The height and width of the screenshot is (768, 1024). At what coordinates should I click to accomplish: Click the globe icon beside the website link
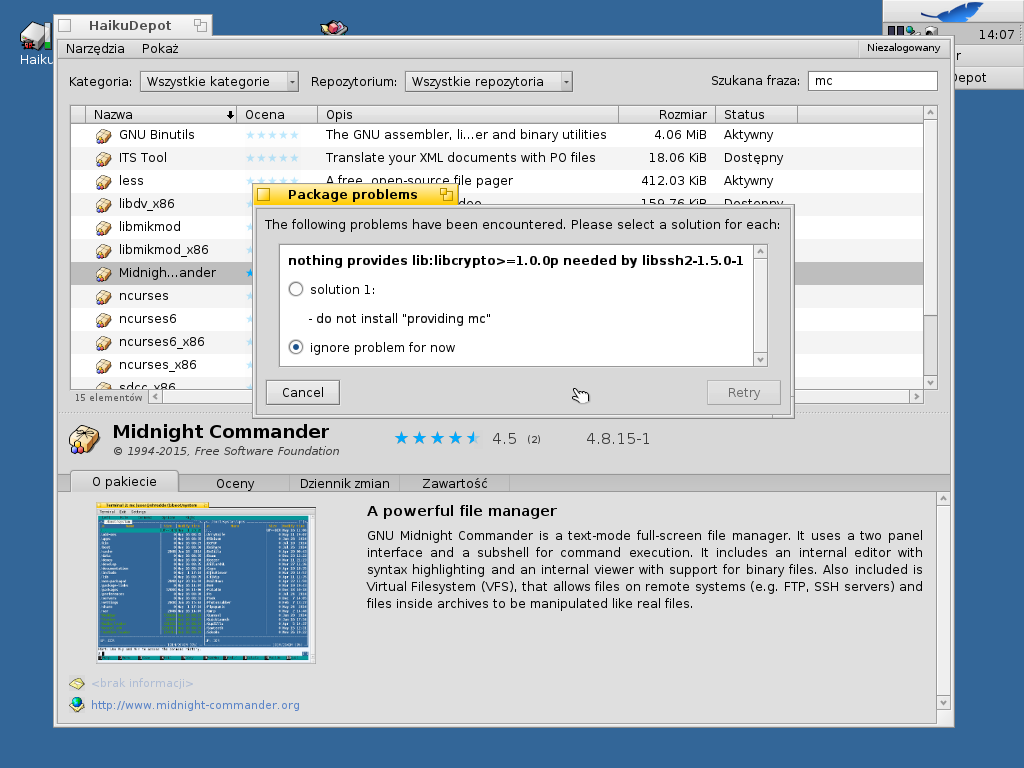coord(77,705)
